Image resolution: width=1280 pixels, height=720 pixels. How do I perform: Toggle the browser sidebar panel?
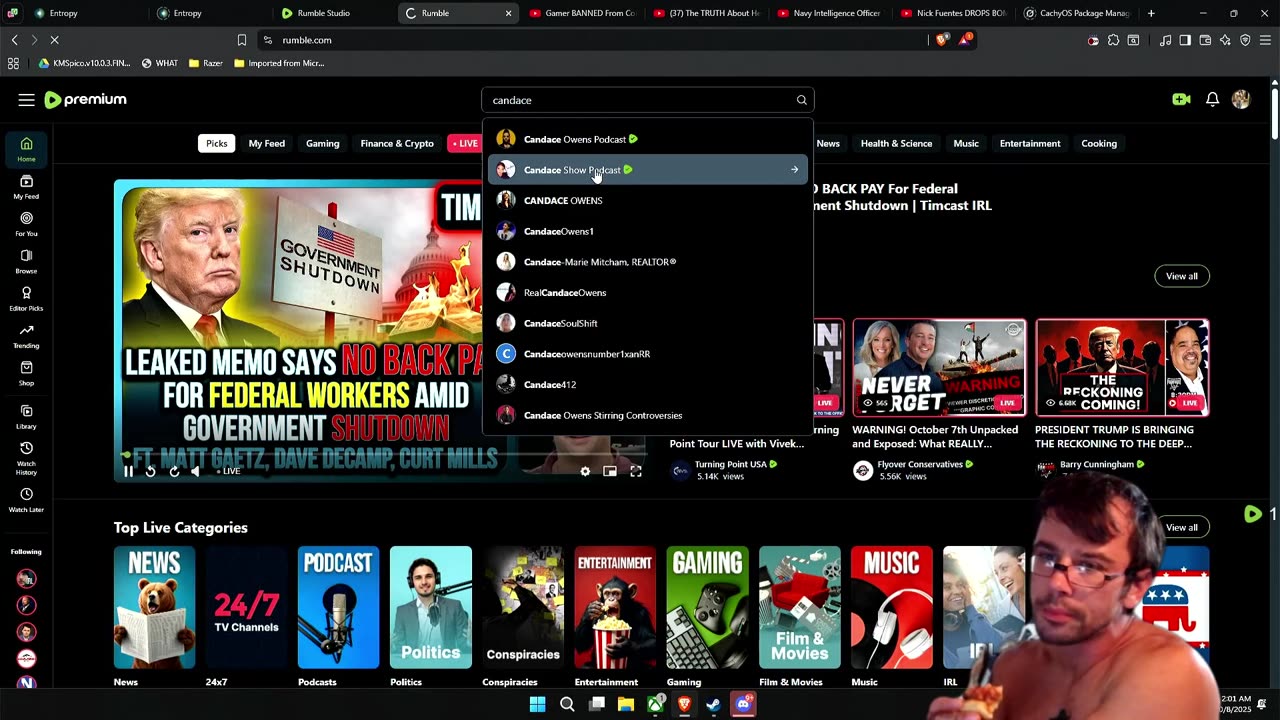(x=1185, y=40)
